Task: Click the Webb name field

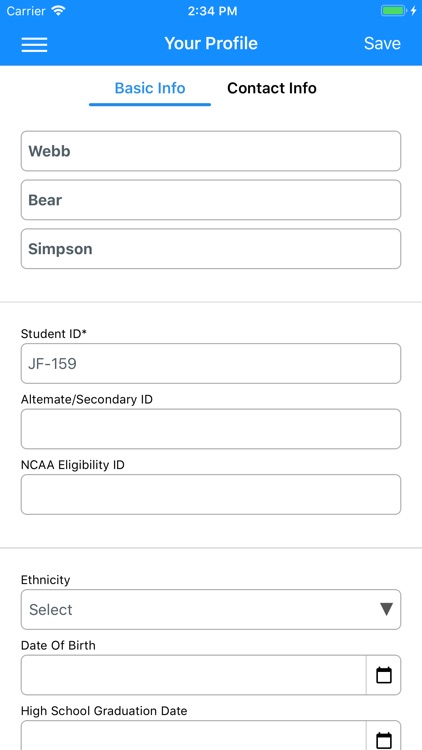Action: (x=211, y=151)
